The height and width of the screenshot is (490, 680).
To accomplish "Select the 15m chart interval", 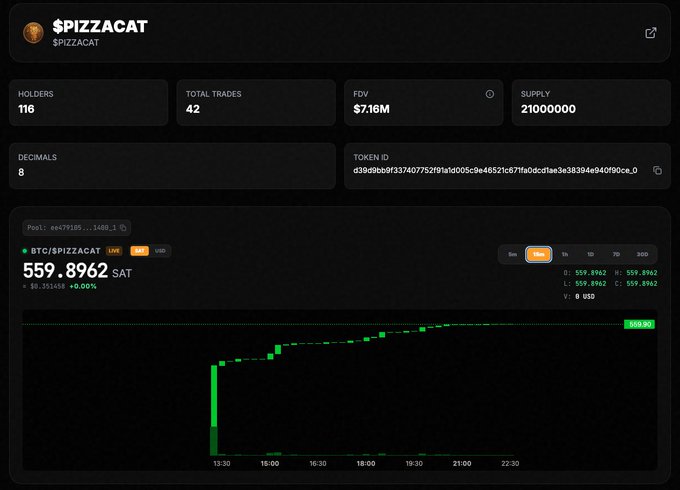I will 539,255.
